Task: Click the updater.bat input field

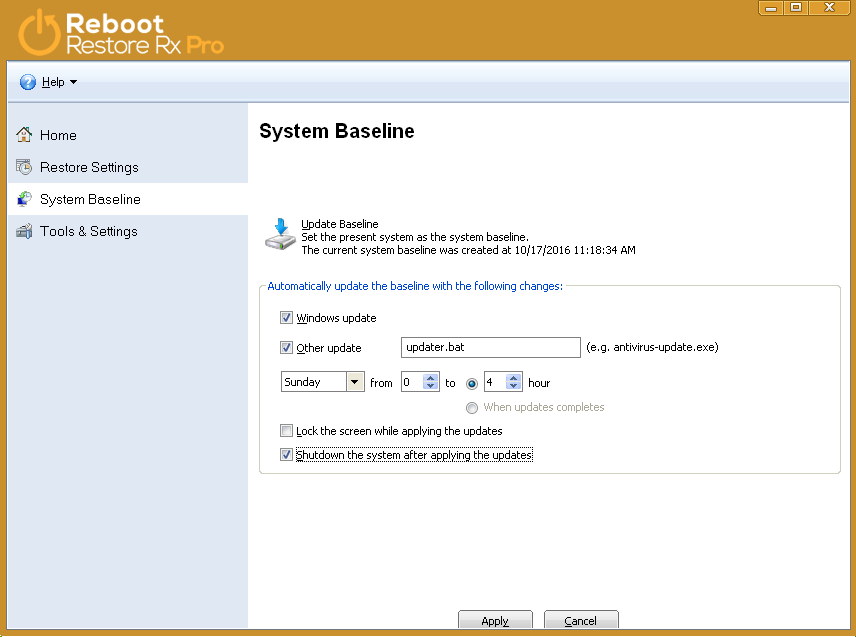Action: [490, 347]
